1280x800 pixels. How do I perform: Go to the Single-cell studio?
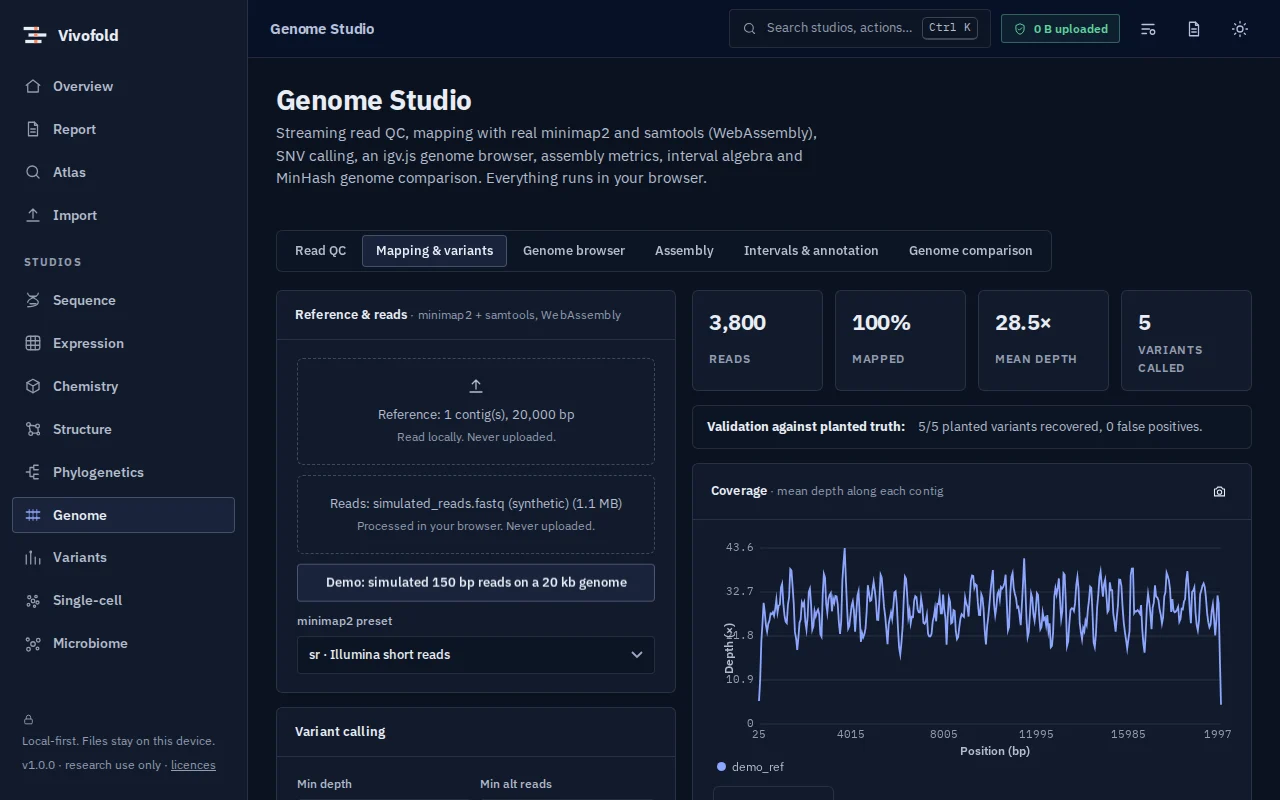tap(123, 600)
